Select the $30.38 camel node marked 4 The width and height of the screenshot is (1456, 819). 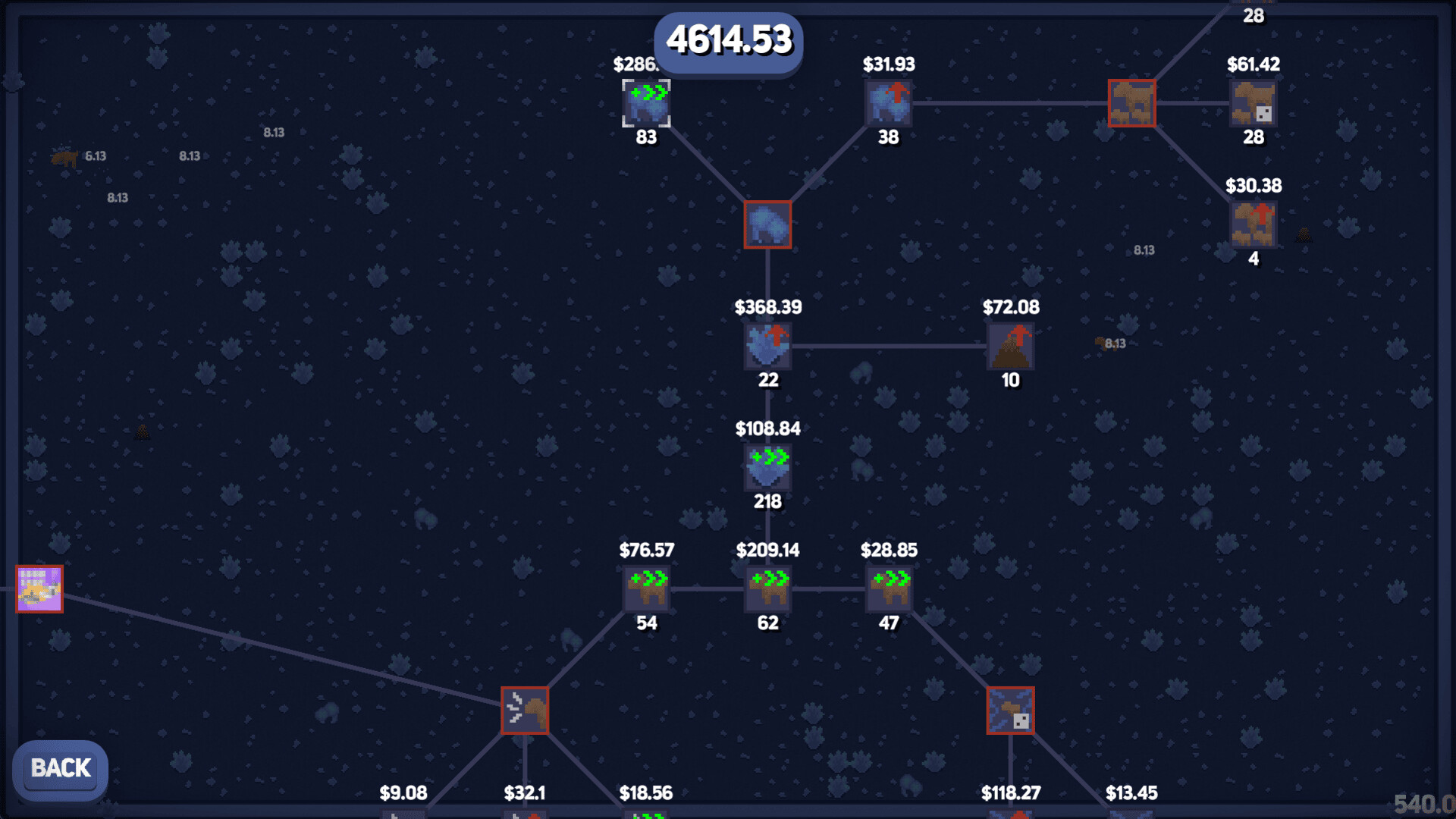coord(1253,224)
